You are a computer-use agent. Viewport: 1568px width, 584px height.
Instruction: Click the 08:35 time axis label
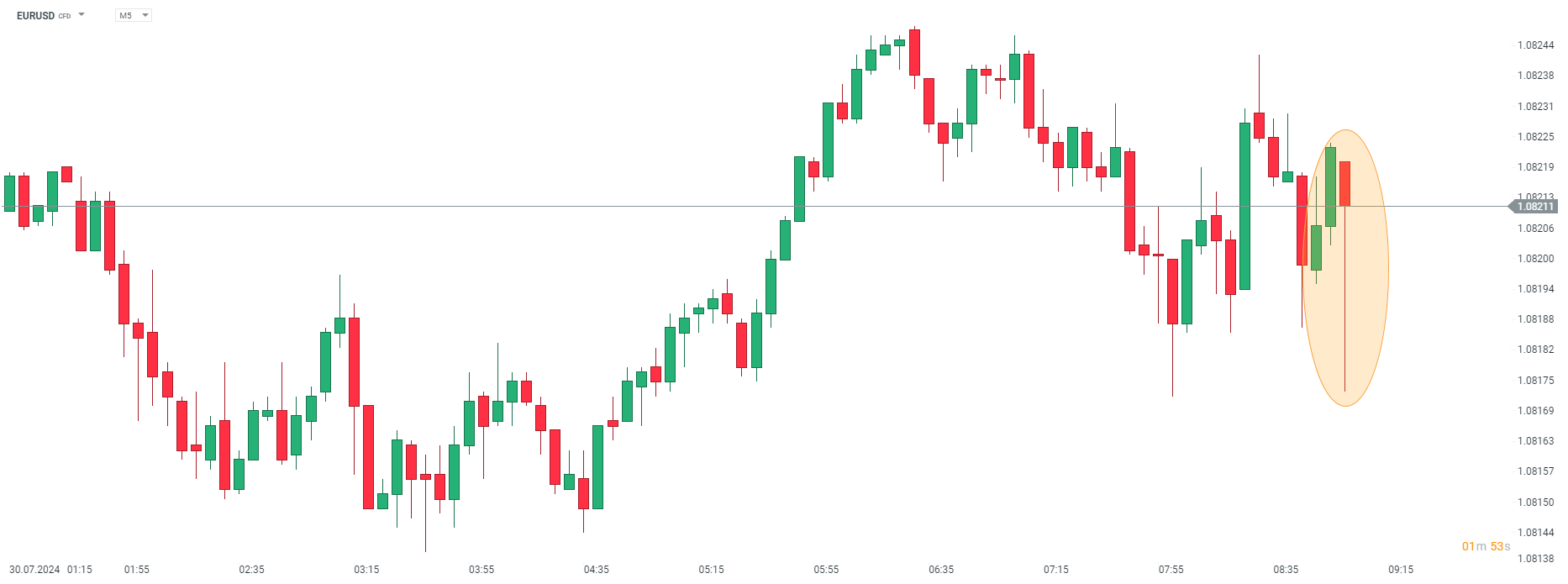pos(1286,570)
